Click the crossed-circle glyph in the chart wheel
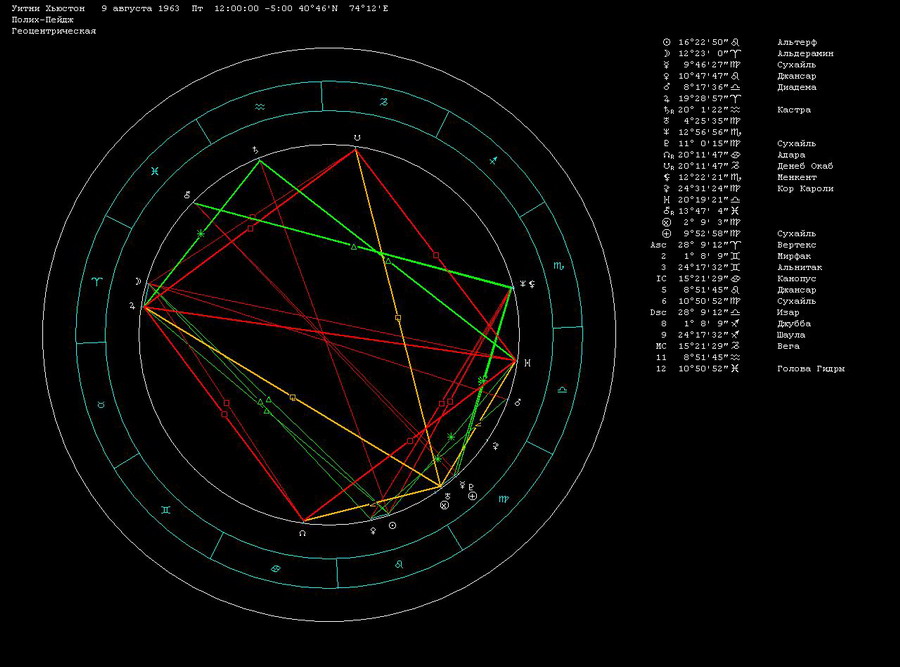Screen dimensions: 900x667 [444, 505]
